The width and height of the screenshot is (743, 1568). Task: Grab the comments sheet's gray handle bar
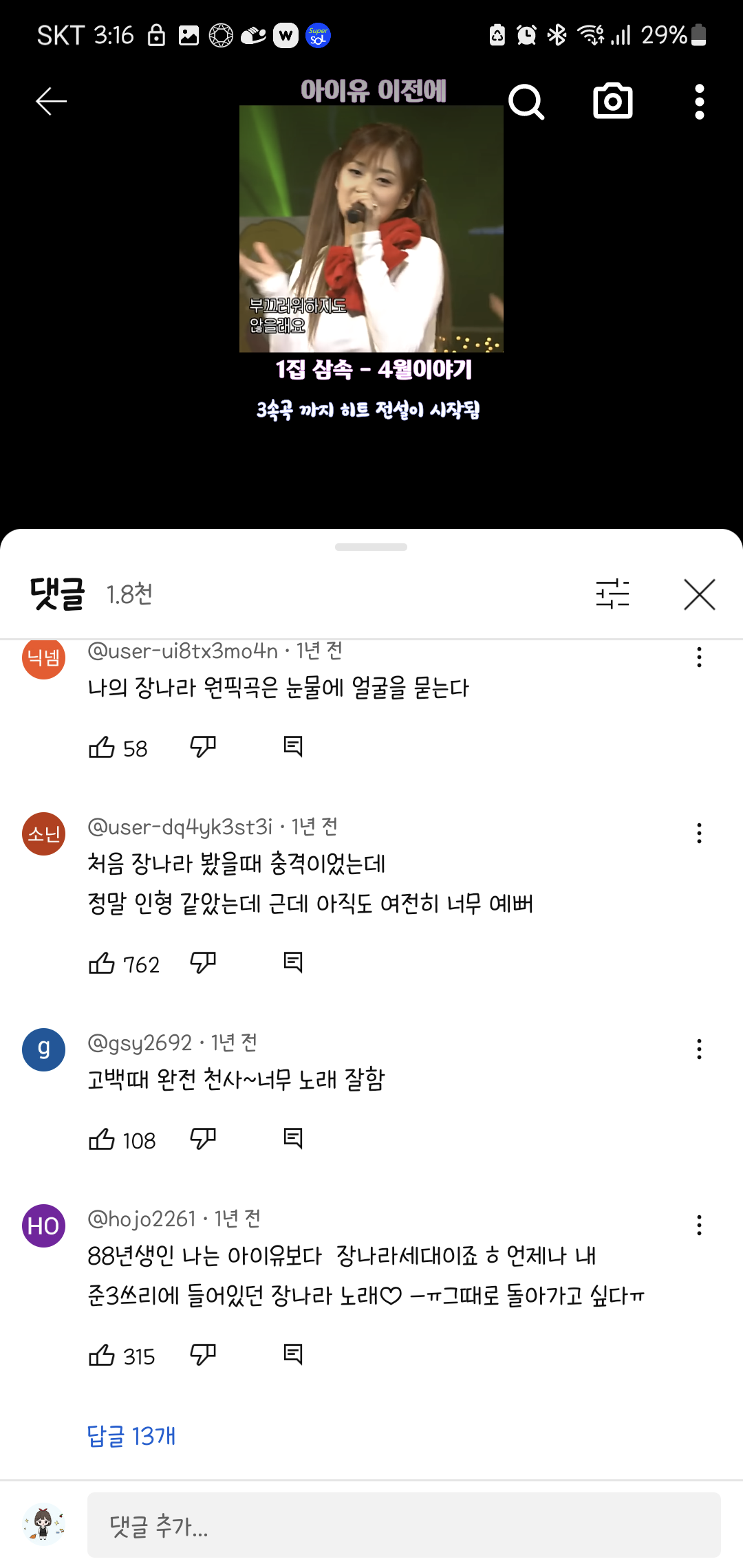click(371, 547)
